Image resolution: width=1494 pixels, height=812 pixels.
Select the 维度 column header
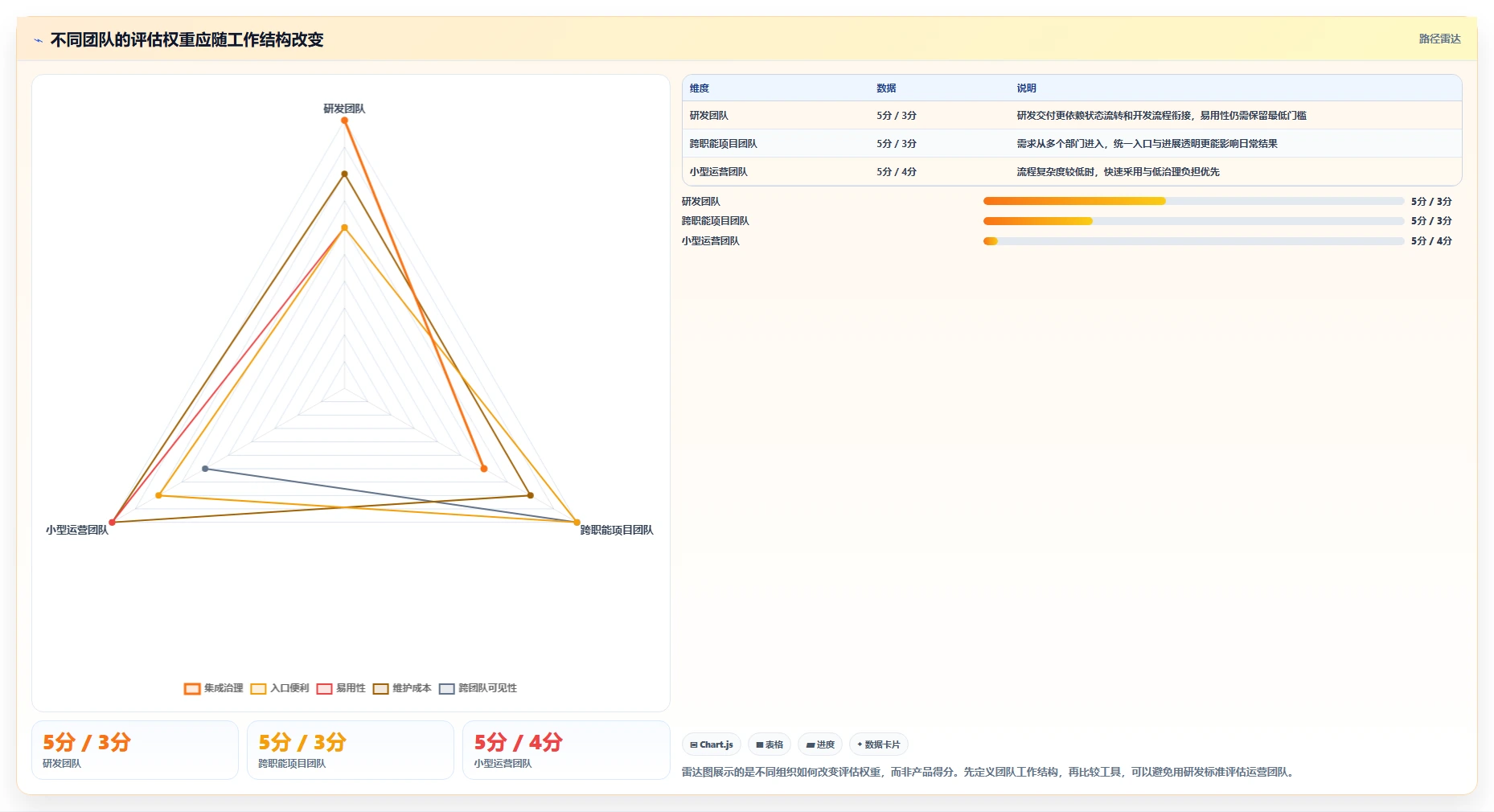(x=700, y=88)
